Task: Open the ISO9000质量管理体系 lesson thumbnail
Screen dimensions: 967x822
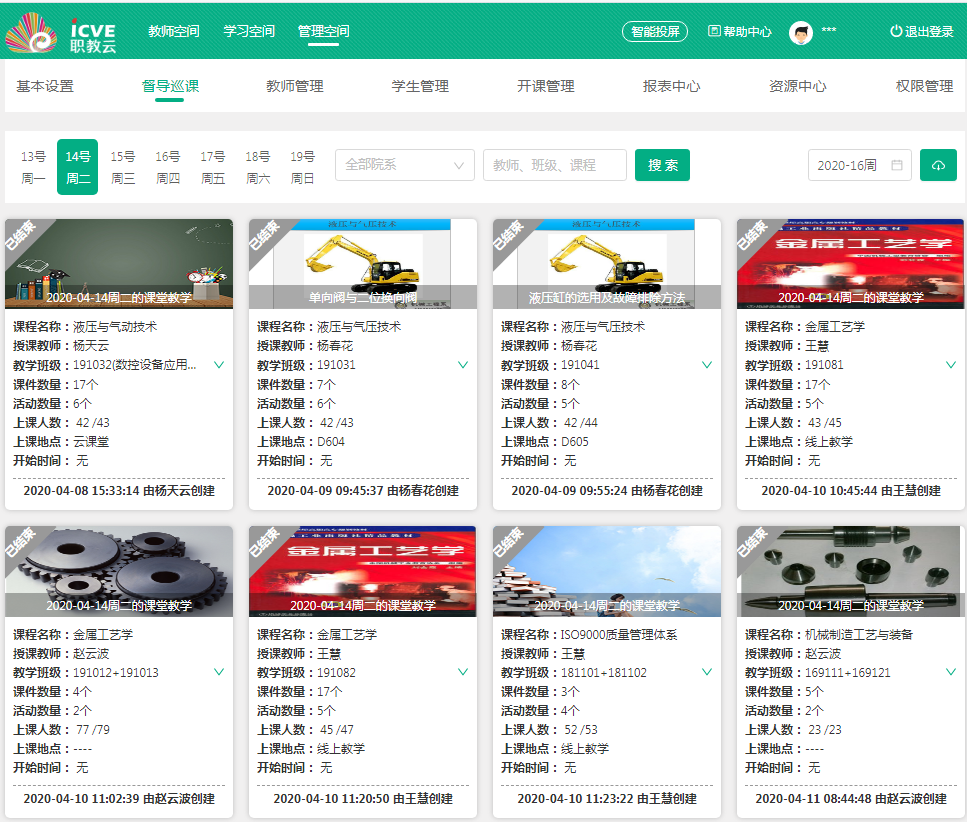Action: coord(607,572)
